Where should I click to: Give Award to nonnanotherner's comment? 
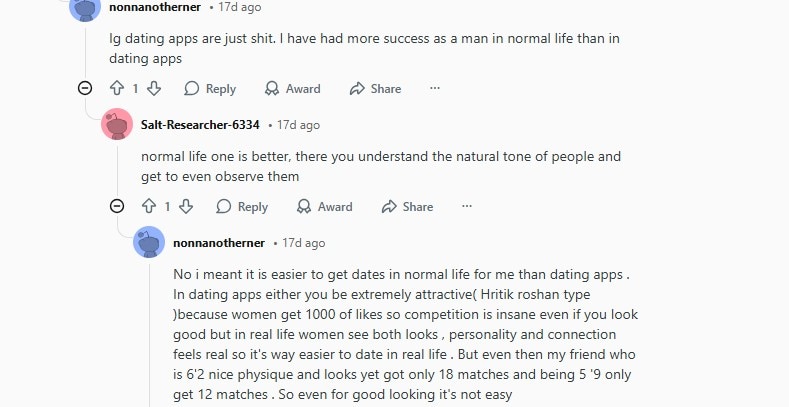pos(292,89)
